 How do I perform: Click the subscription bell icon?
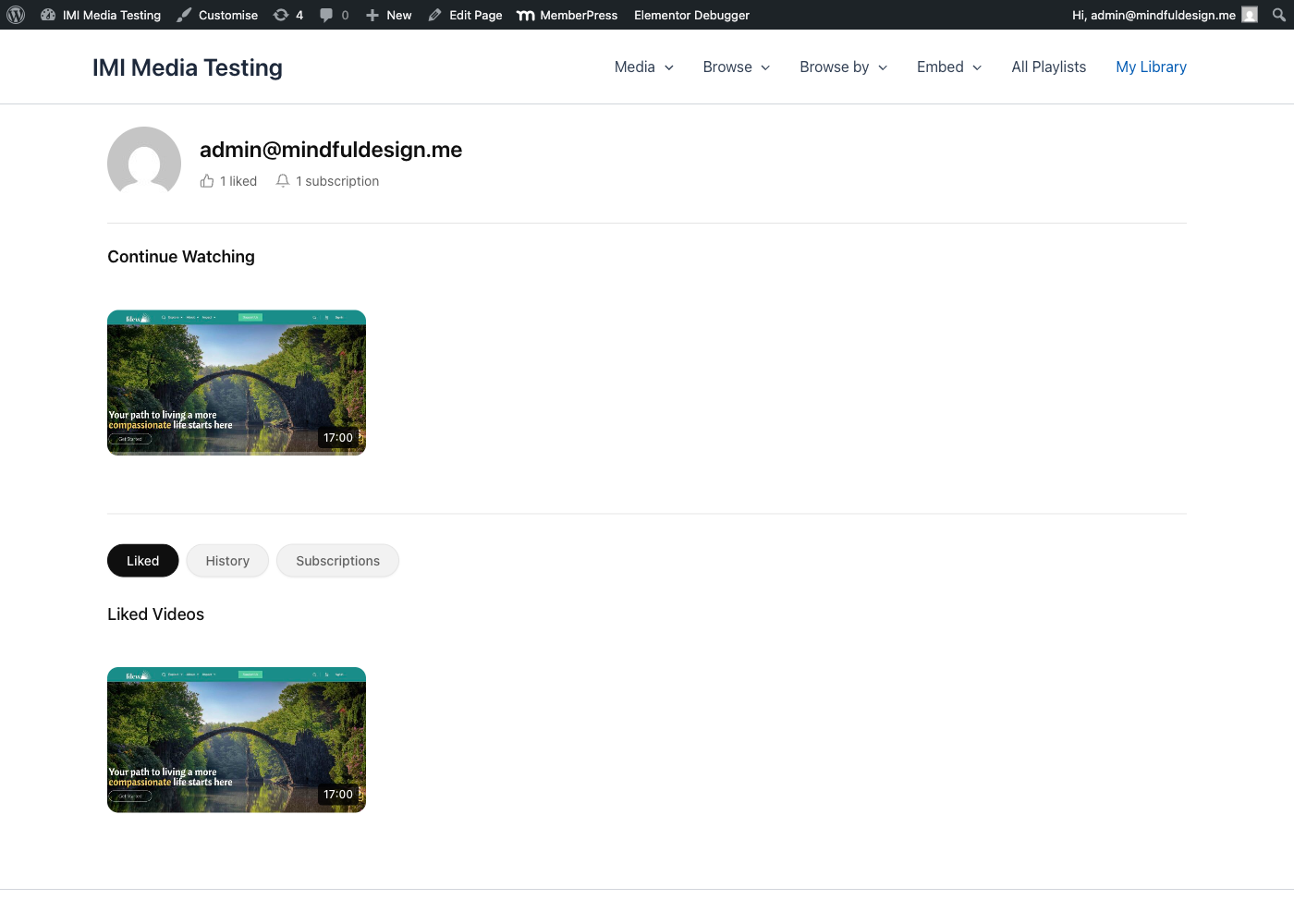tap(283, 181)
